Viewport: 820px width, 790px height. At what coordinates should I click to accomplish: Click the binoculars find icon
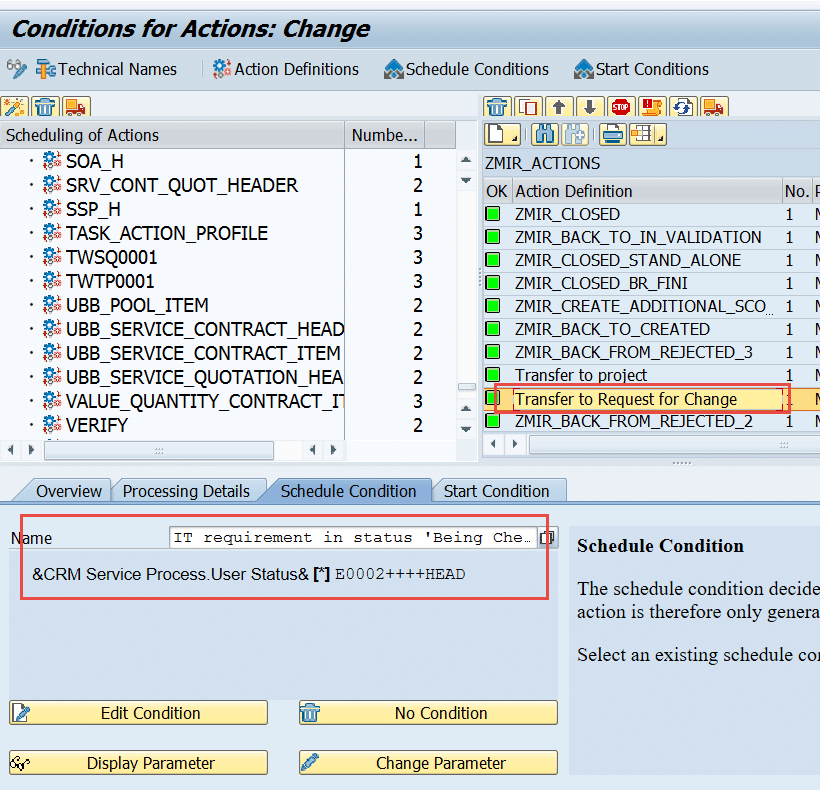click(545, 135)
